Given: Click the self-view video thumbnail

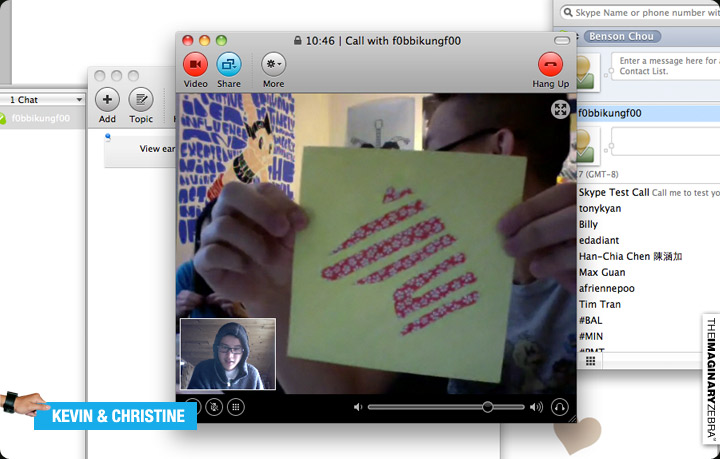Looking at the screenshot, I should point(227,353).
